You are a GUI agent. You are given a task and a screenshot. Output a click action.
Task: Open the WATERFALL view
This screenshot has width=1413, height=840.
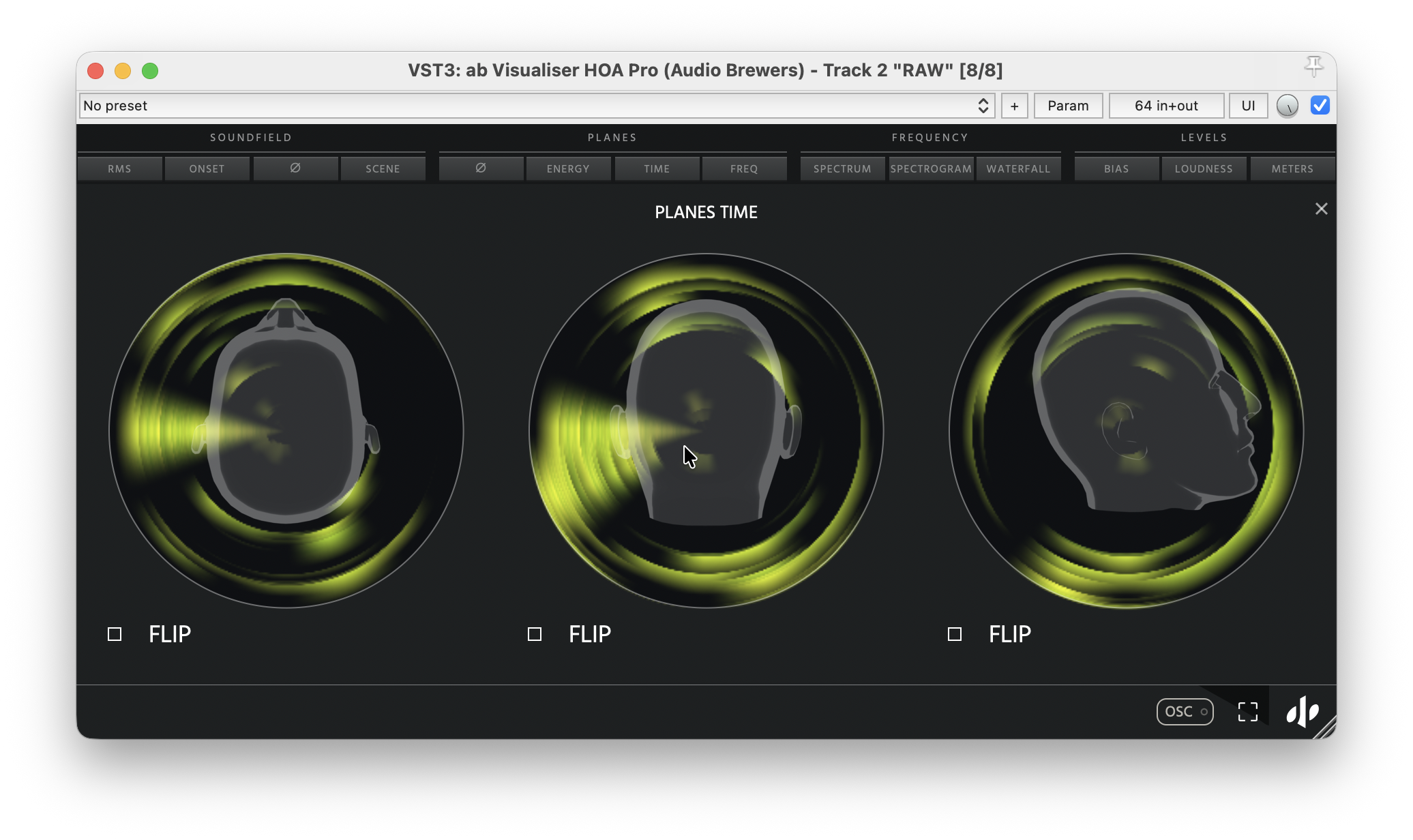[x=1018, y=168]
